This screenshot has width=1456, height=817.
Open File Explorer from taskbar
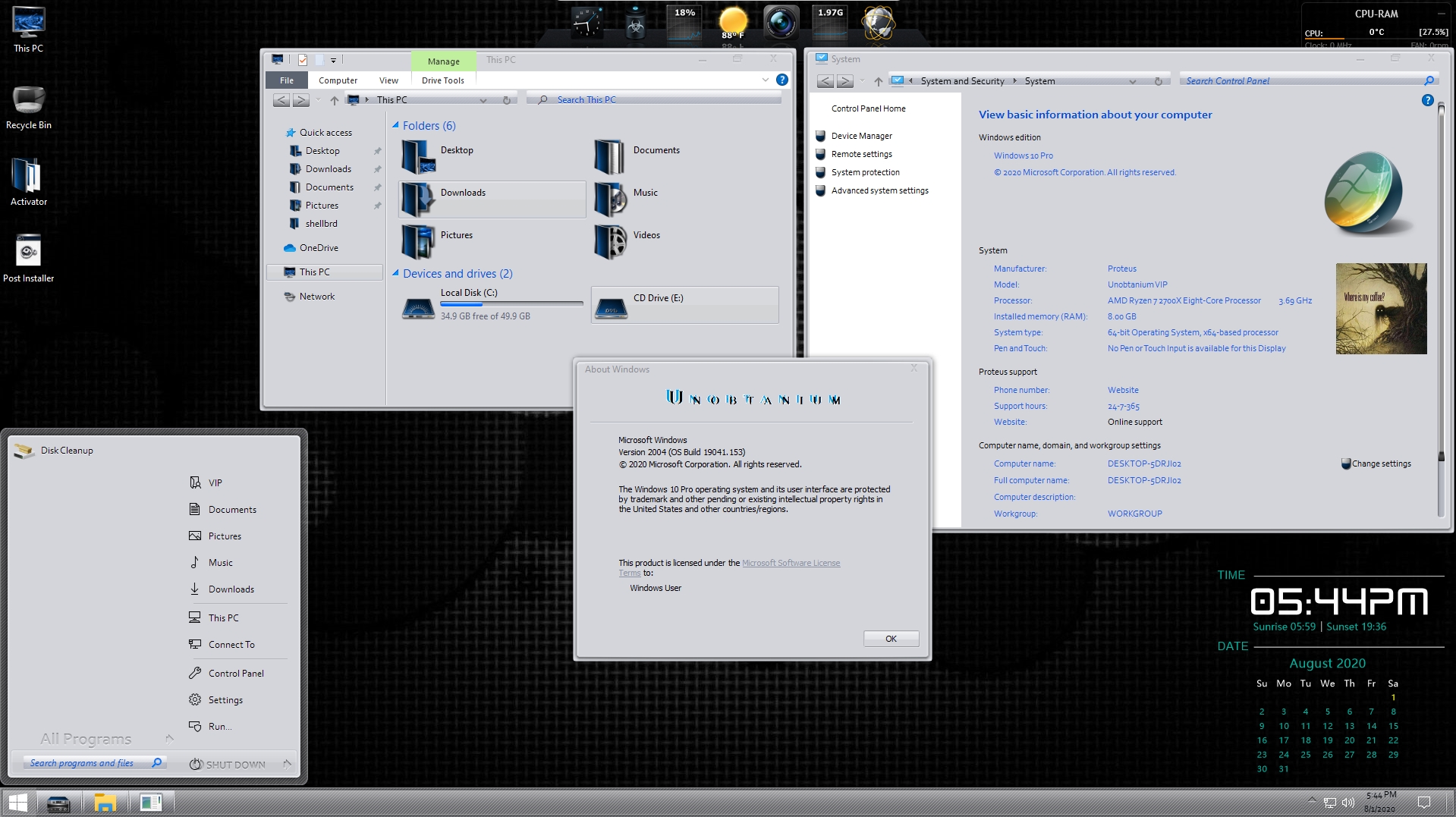pos(105,803)
